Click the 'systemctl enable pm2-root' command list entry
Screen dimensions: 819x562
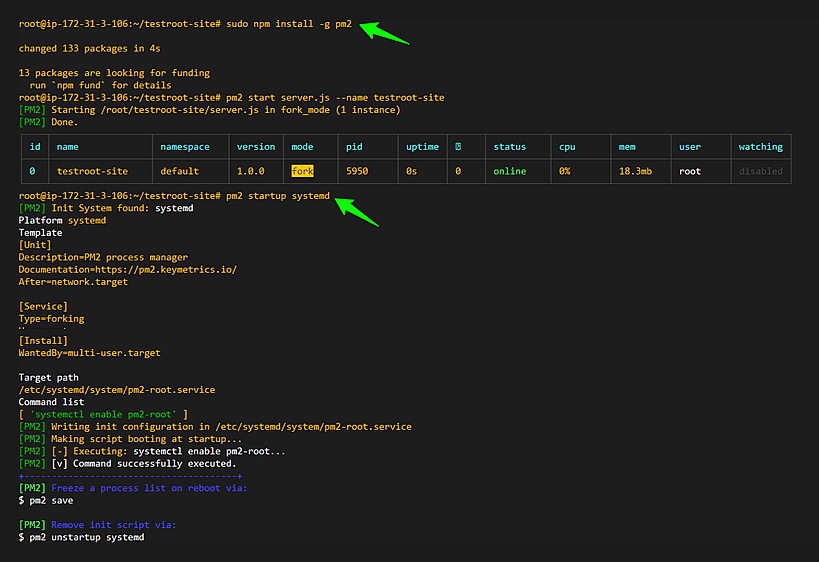(103, 414)
